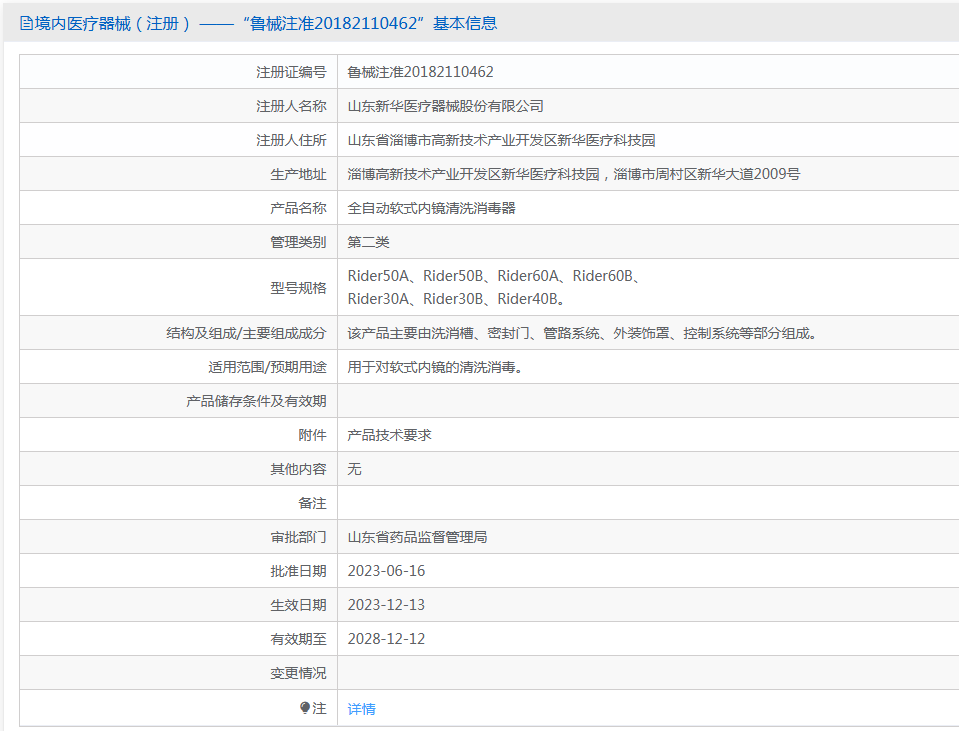Click registration number 鲁械注准20182110462 cell
This screenshot has width=959, height=731.
tap(420, 72)
